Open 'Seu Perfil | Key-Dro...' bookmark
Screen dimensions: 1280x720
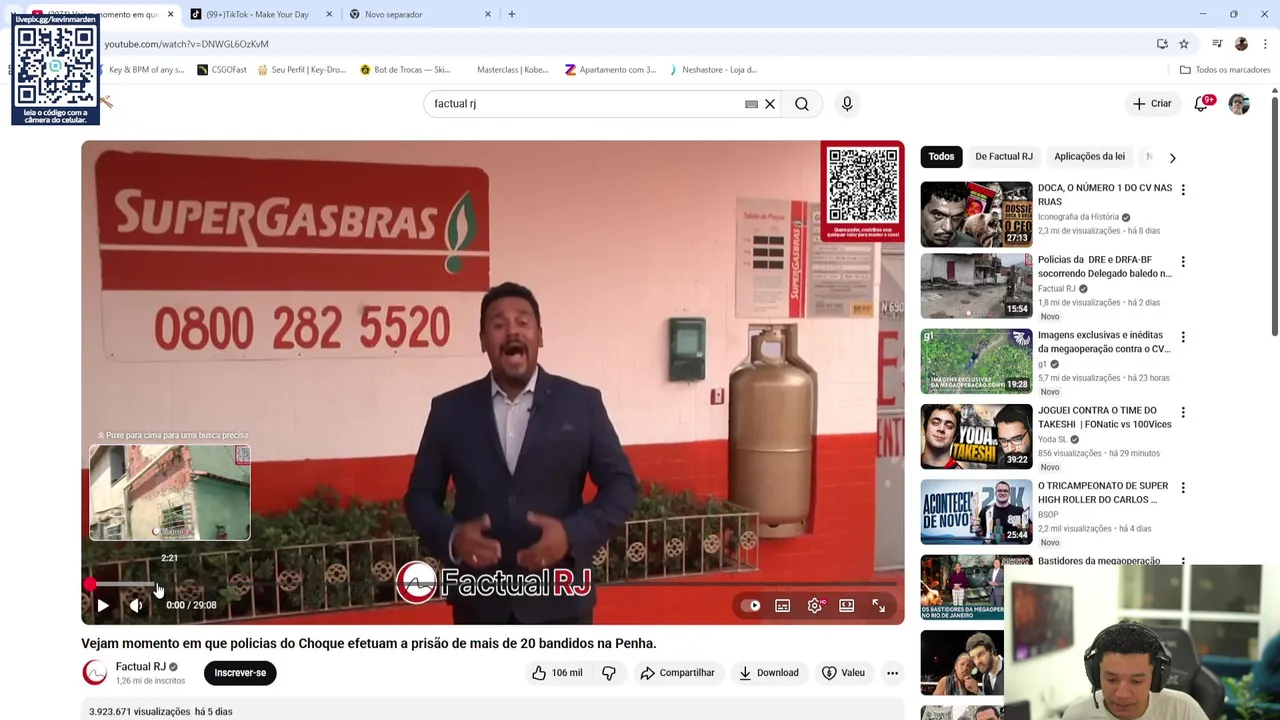pos(302,70)
